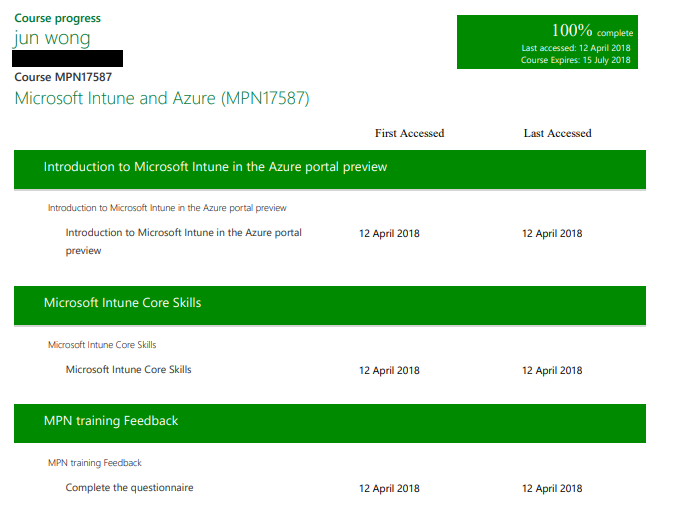This screenshot has height=516, width=677.
Task: Click 'Course Expires: 15 July 2018' text
Action: 575,60
